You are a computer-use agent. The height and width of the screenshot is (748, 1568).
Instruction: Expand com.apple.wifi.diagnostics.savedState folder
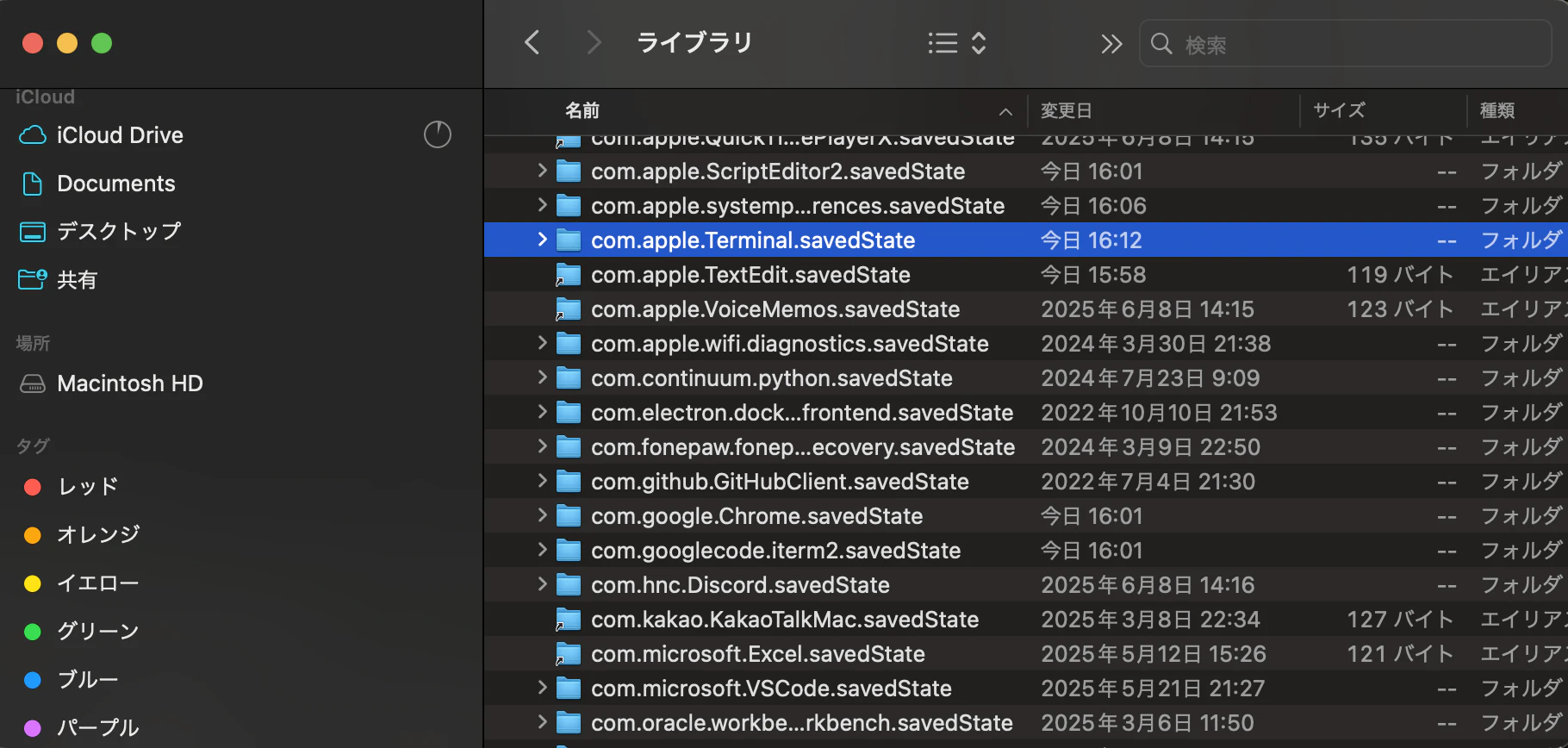pos(542,343)
